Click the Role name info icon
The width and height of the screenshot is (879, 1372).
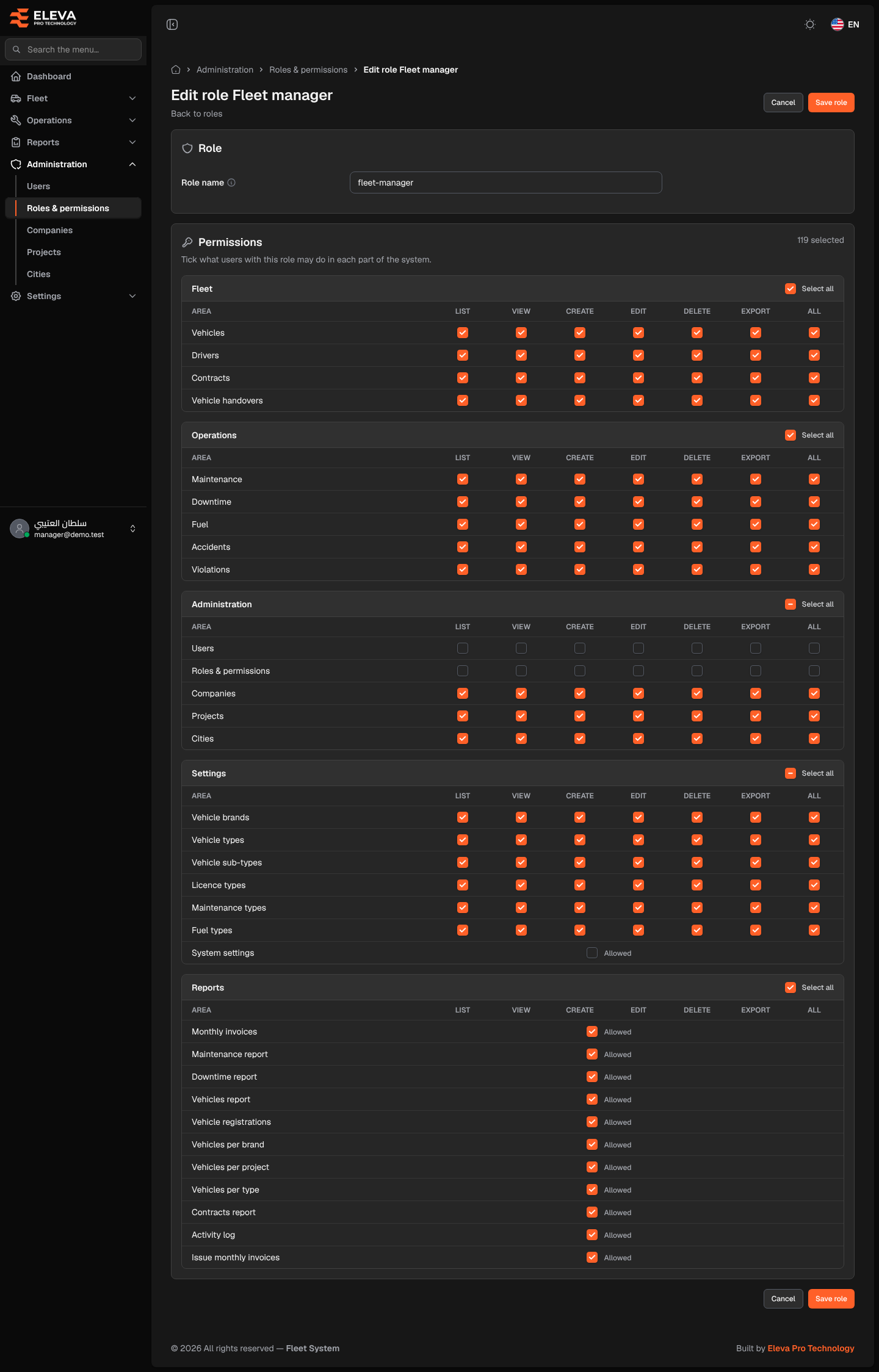click(x=231, y=182)
